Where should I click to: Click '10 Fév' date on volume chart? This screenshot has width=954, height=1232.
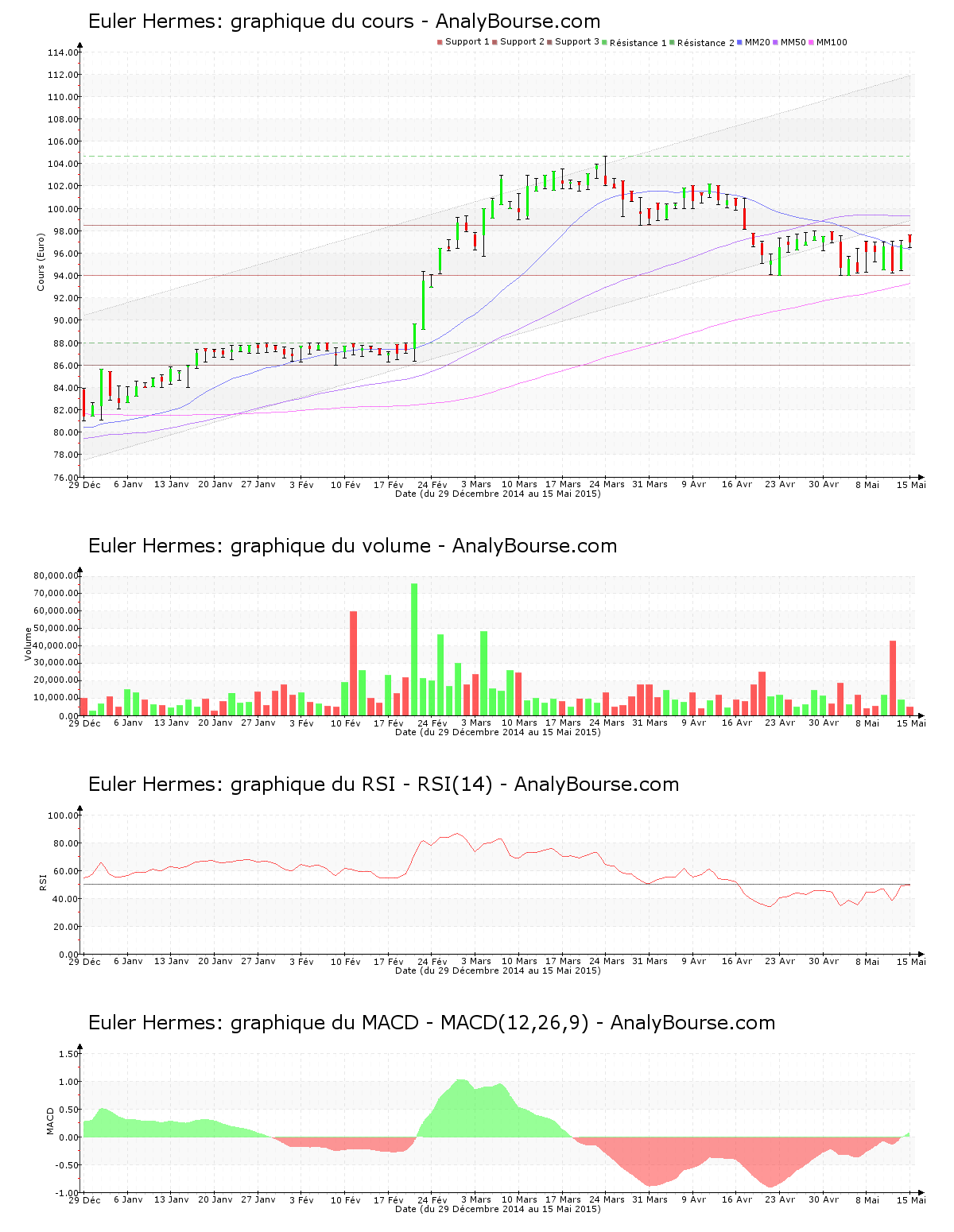pos(345,723)
